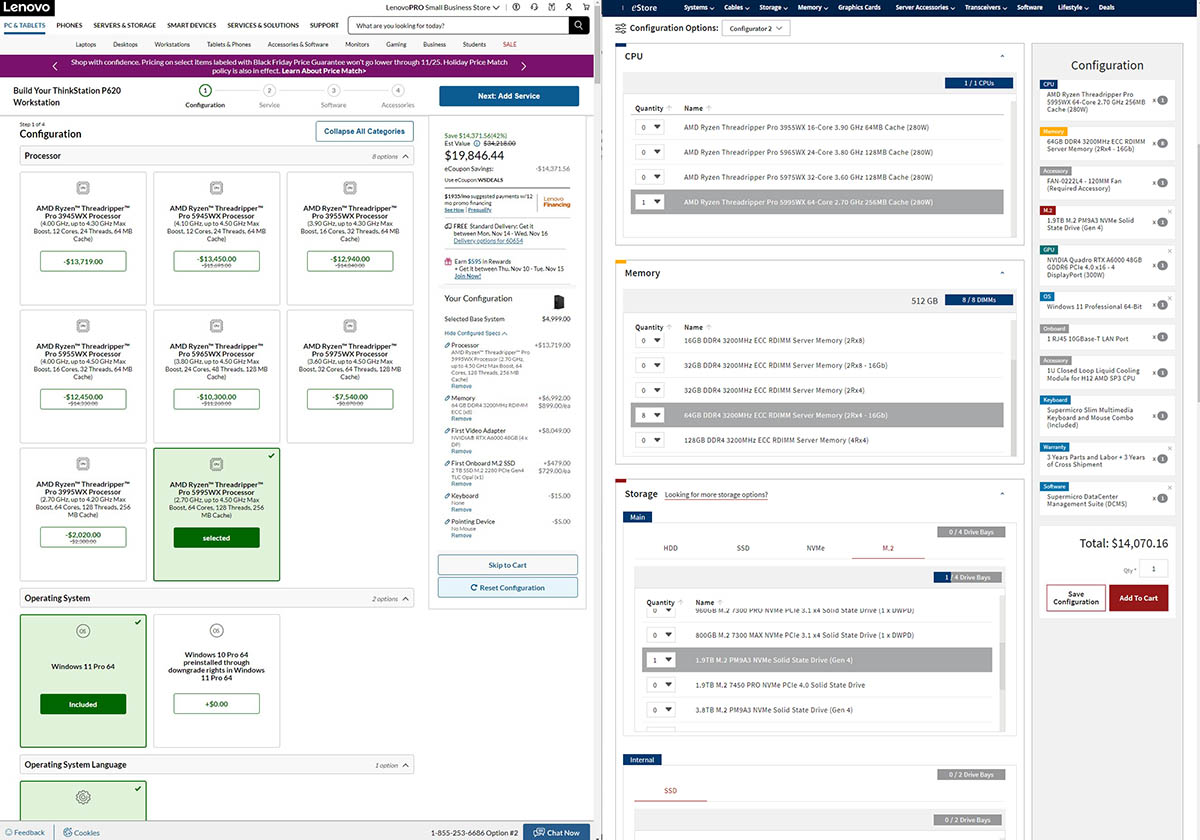The height and width of the screenshot is (840, 1200).
Task: Remove M.2 PM9A3 drive from eStore configuration
Action: coord(1169,212)
